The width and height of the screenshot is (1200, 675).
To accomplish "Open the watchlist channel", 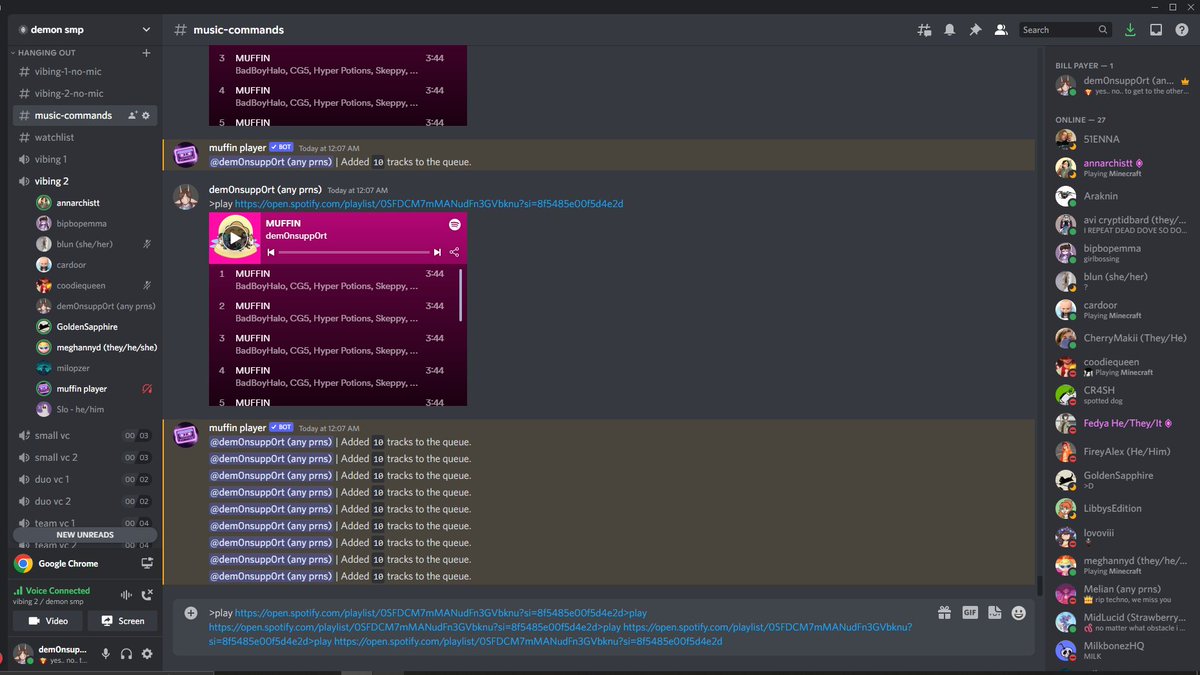I will (84, 137).
